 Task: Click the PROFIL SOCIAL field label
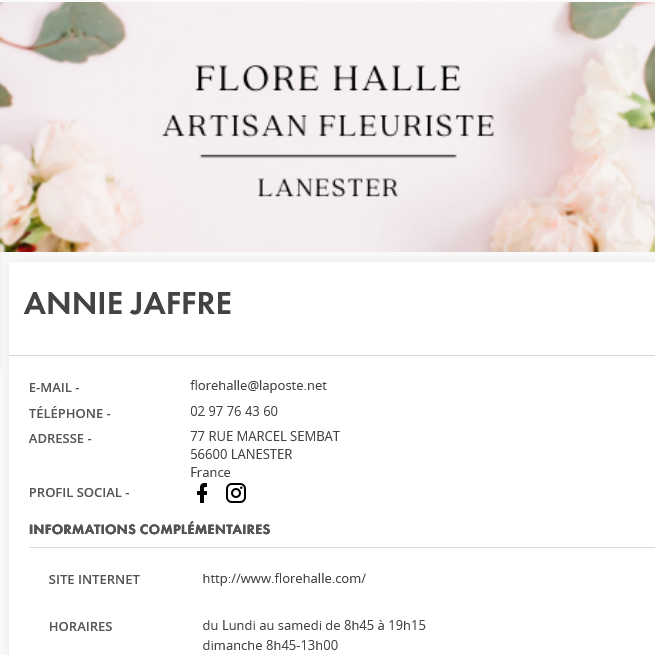click(x=79, y=493)
